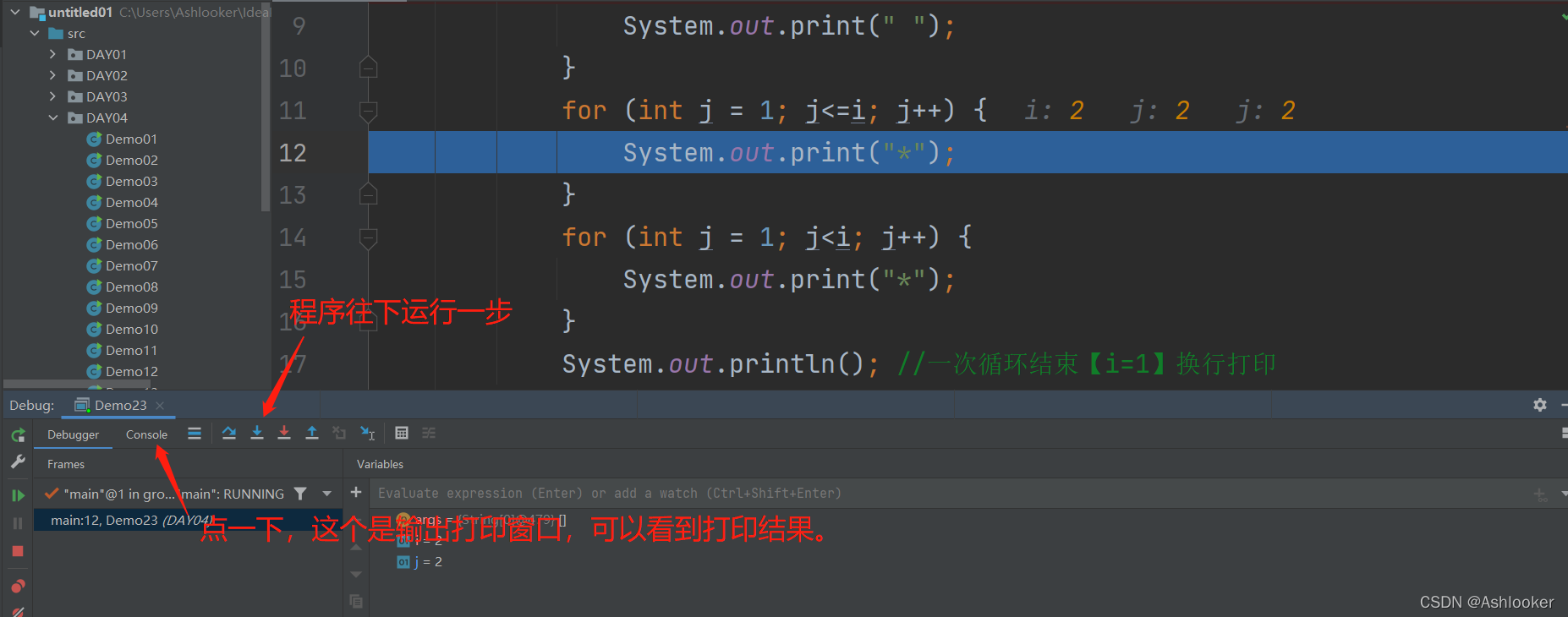Click the Step Over icon

coord(229,434)
